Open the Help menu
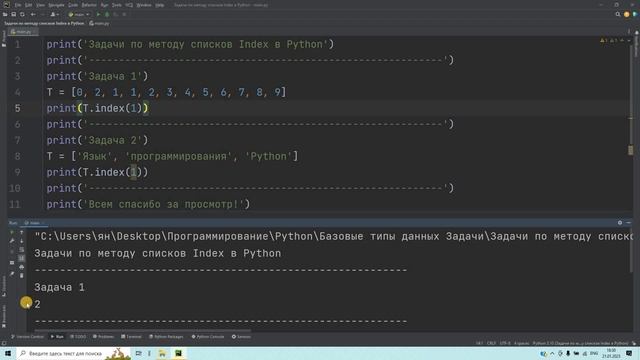640x360 pixels. click(160, 5)
